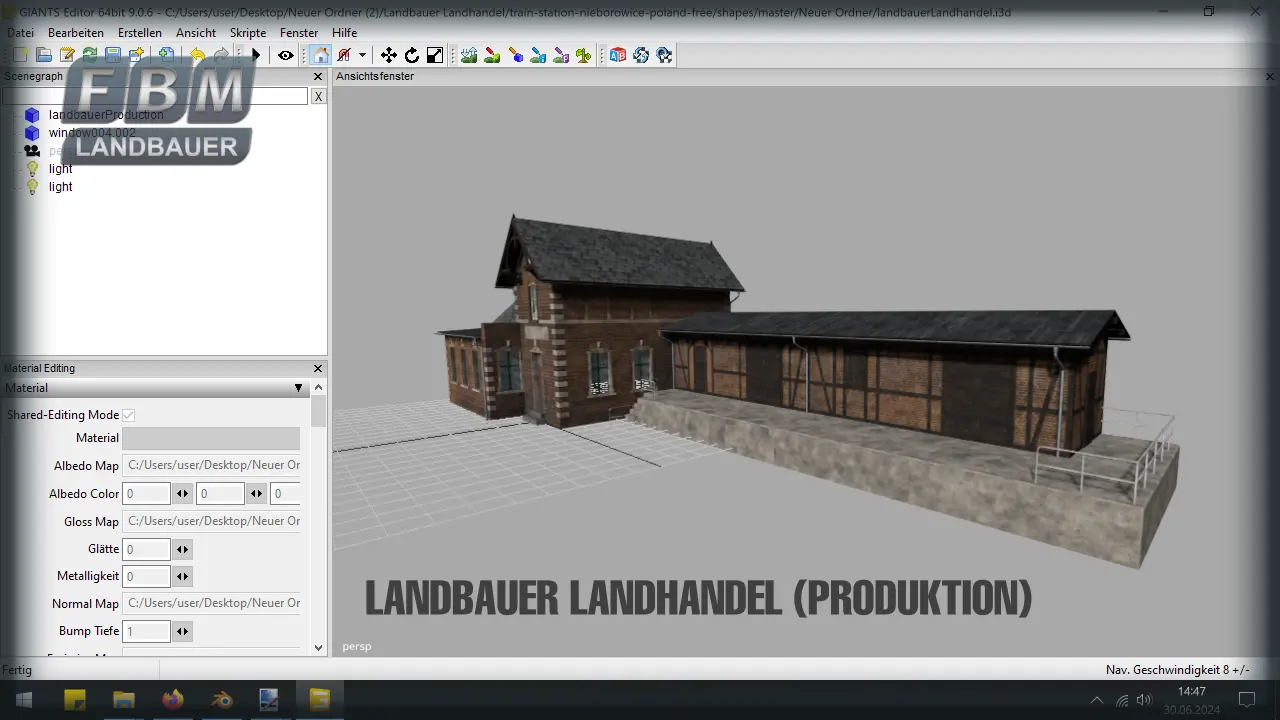The image size is (1280, 720).
Task: Create a new scene with the New icon
Action: pyautogui.click(x=20, y=55)
